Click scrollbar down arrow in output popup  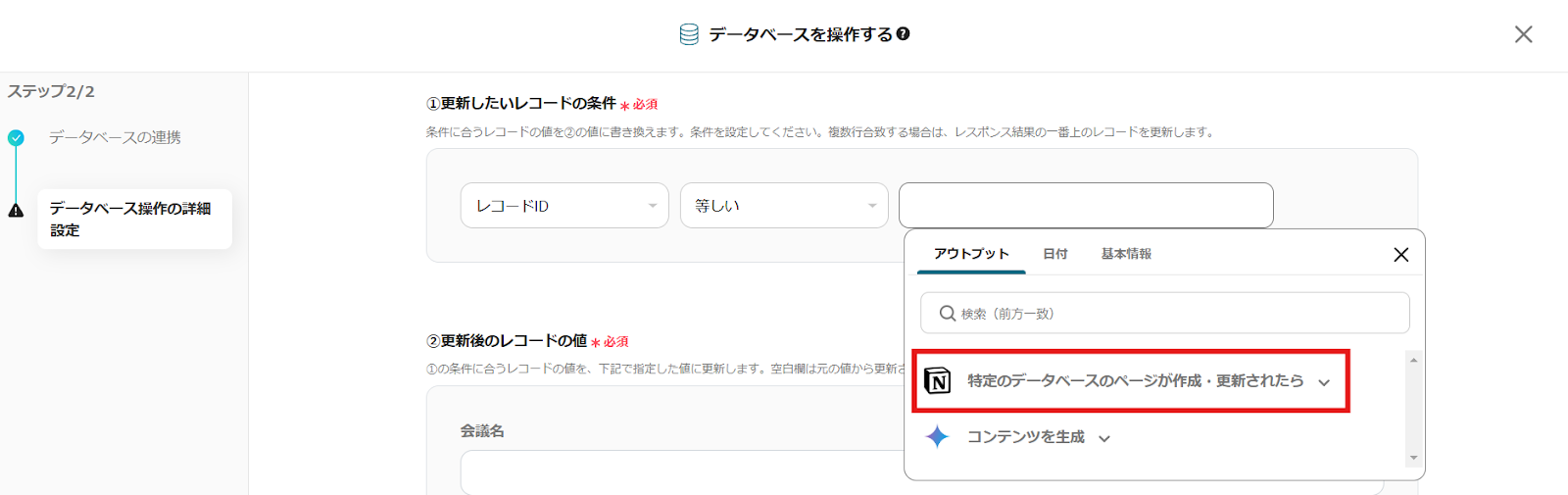[1413, 458]
